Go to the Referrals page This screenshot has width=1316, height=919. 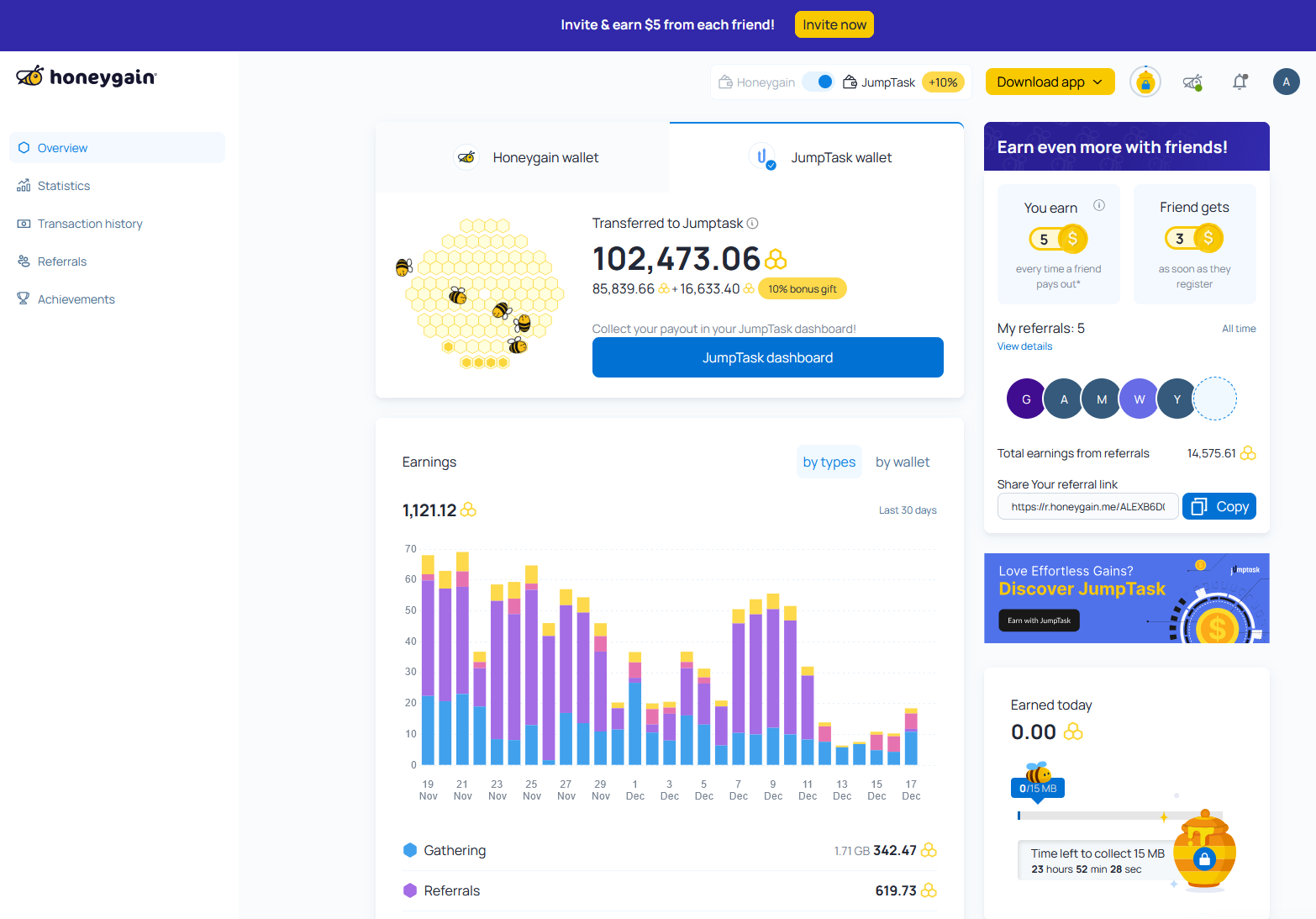117,261
